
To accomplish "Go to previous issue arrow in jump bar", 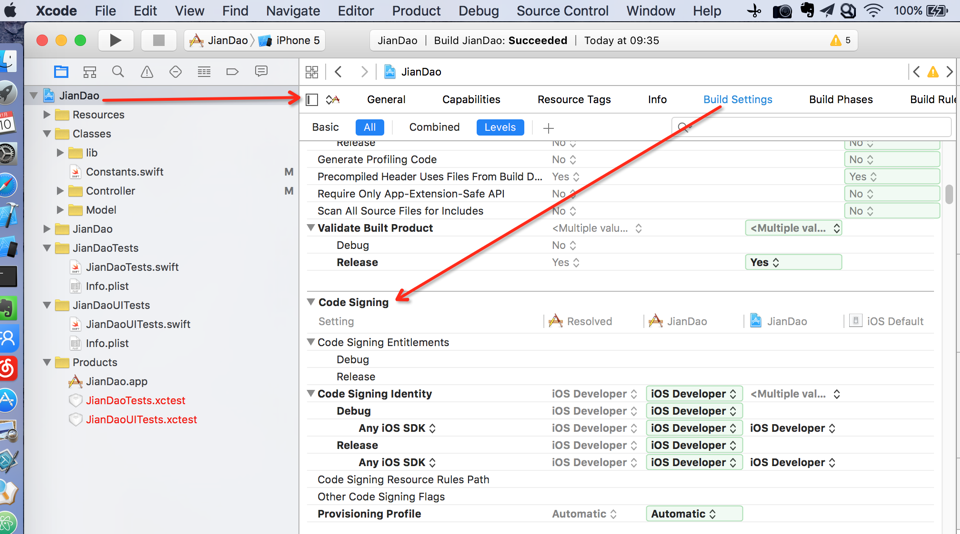I will pyautogui.click(x=916, y=72).
